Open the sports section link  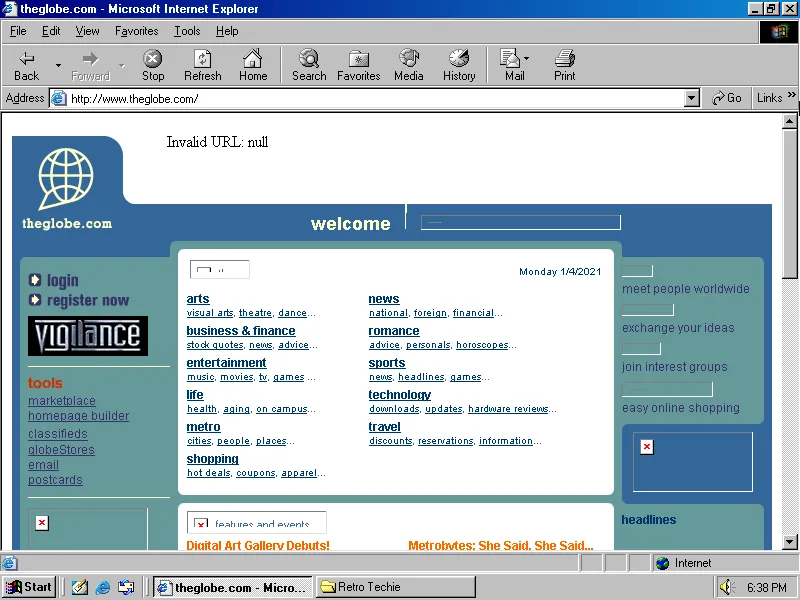(386, 362)
